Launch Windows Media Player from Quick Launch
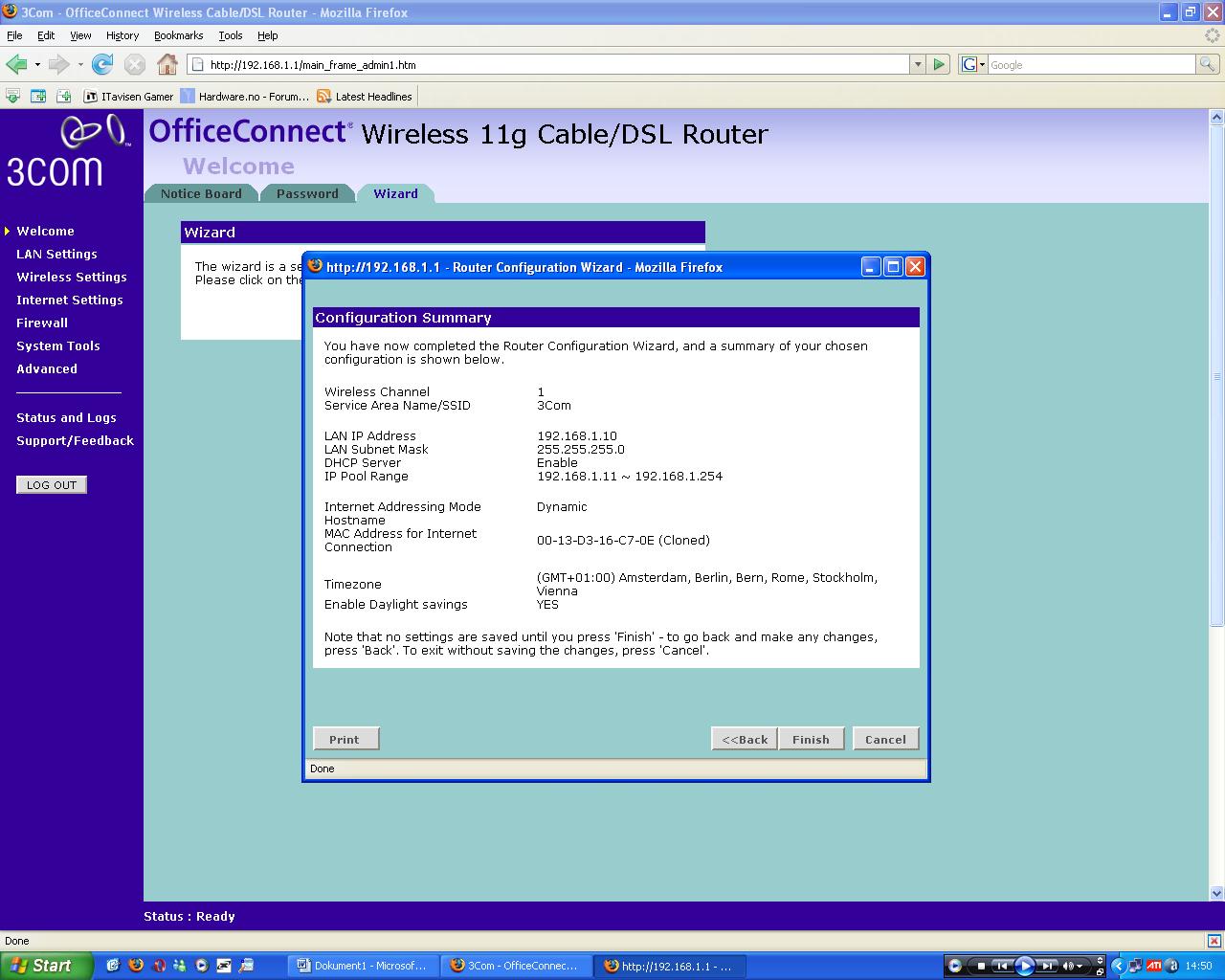This screenshot has height=980, width=1225. [x=202, y=966]
